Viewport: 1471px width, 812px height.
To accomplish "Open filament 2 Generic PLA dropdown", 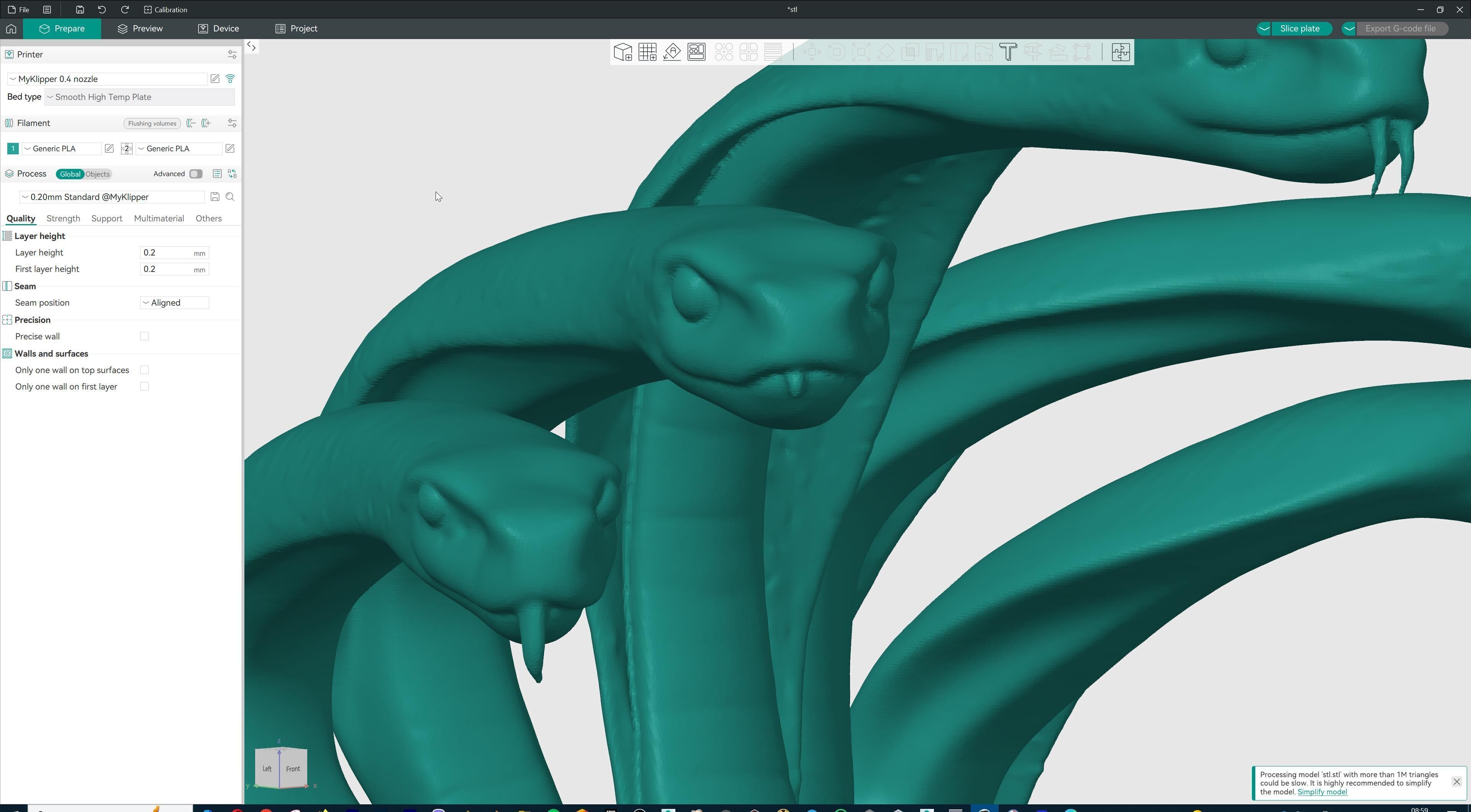I will [x=179, y=149].
